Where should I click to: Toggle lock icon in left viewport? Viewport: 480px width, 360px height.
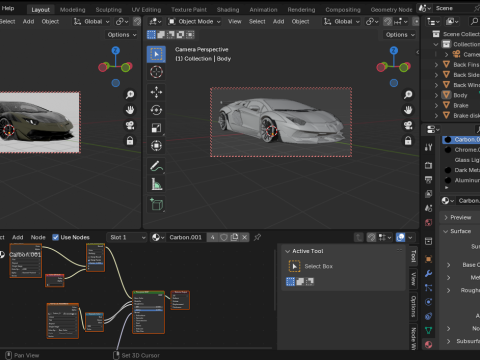click(x=130, y=141)
